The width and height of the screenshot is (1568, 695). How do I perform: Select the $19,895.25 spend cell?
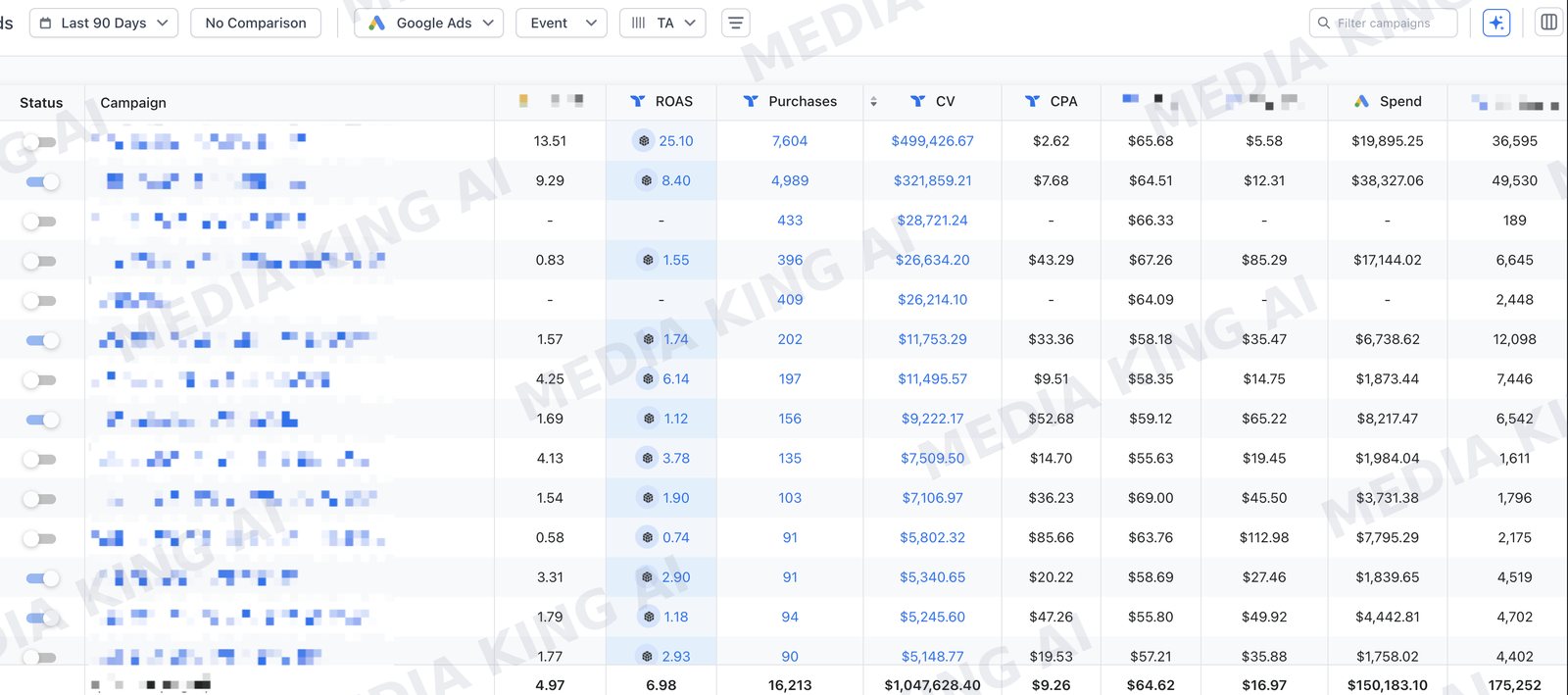click(x=1387, y=141)
